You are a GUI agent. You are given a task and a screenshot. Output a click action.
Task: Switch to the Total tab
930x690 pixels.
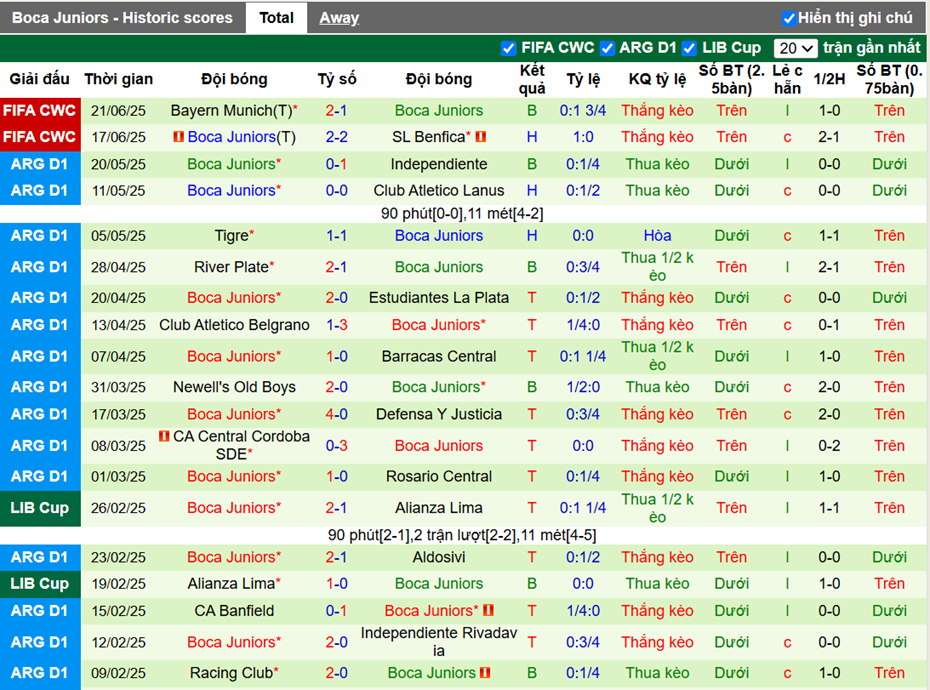tap(276, 18)
